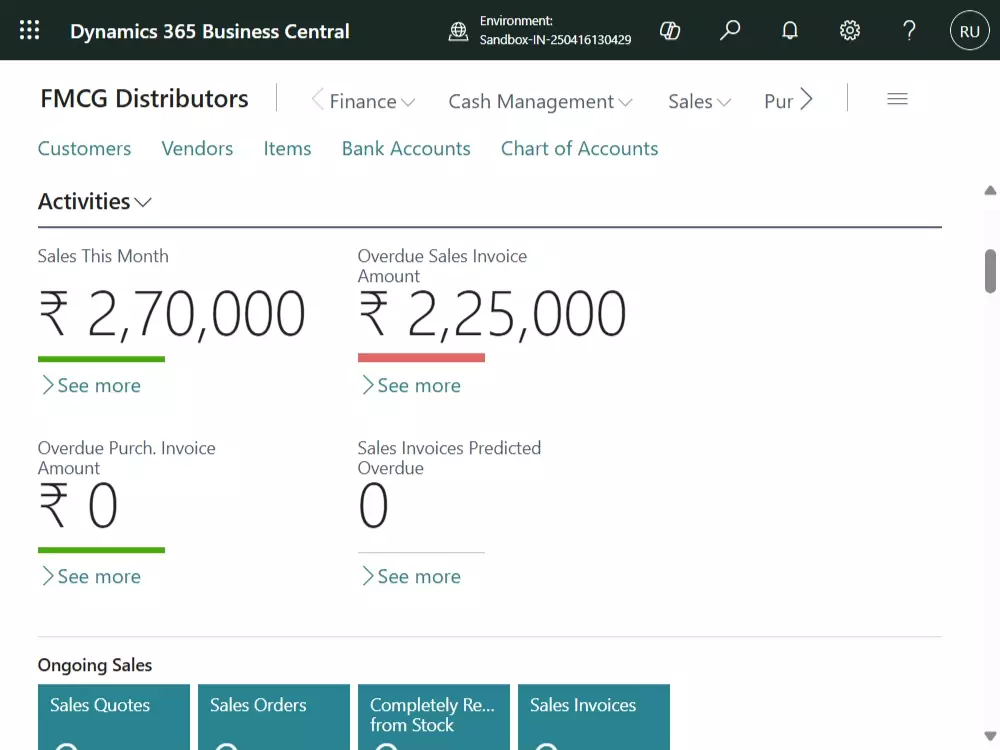Open the Sales Orders tile
This screenshot has height=750, width=1000.
click(274, 717)
